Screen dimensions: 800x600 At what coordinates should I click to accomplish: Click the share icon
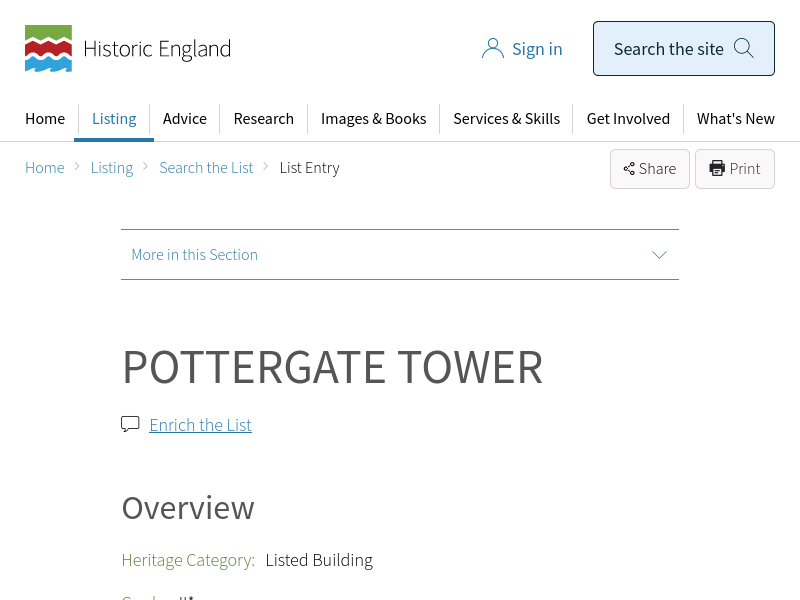[x=629, y=169]
